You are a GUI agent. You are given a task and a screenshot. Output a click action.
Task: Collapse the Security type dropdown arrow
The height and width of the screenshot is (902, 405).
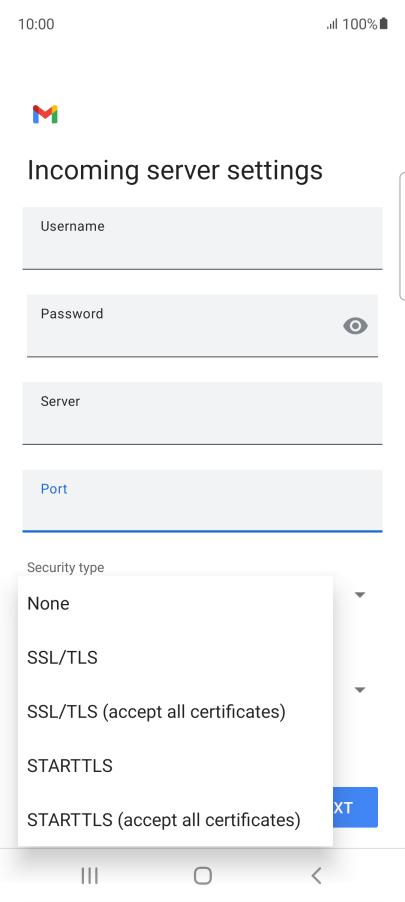coord(360,595)
